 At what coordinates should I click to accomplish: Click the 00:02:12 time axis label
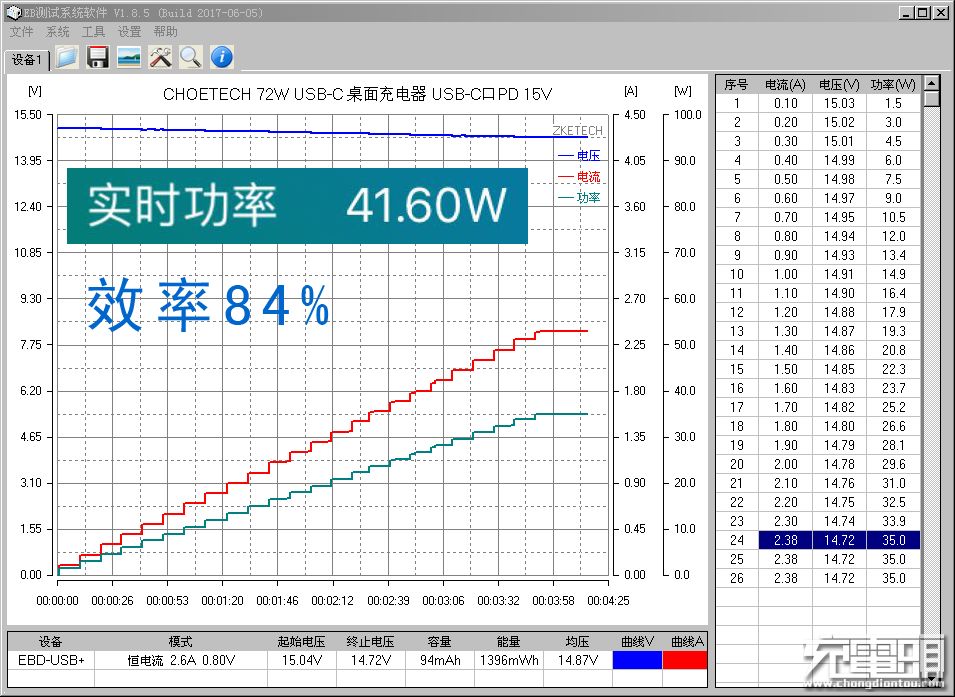[333, 601]
